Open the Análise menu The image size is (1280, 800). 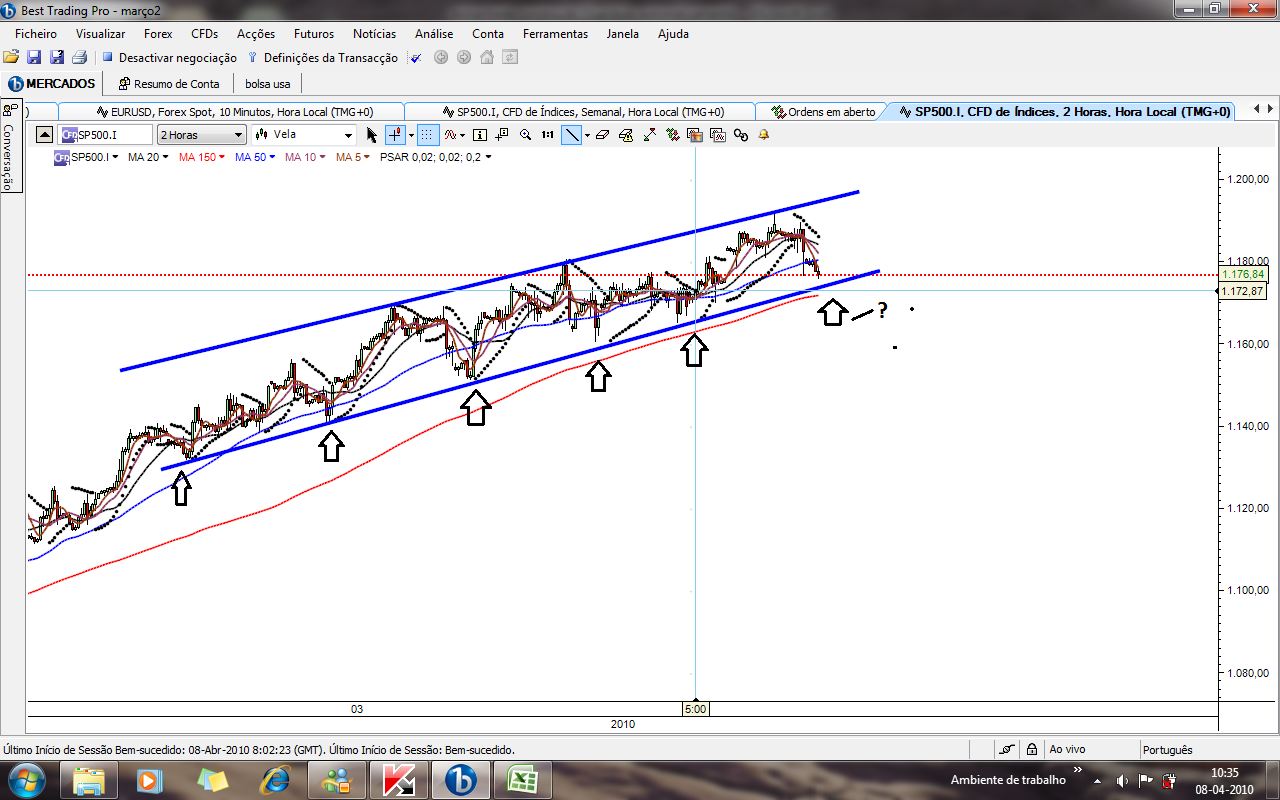coord(434,33)
